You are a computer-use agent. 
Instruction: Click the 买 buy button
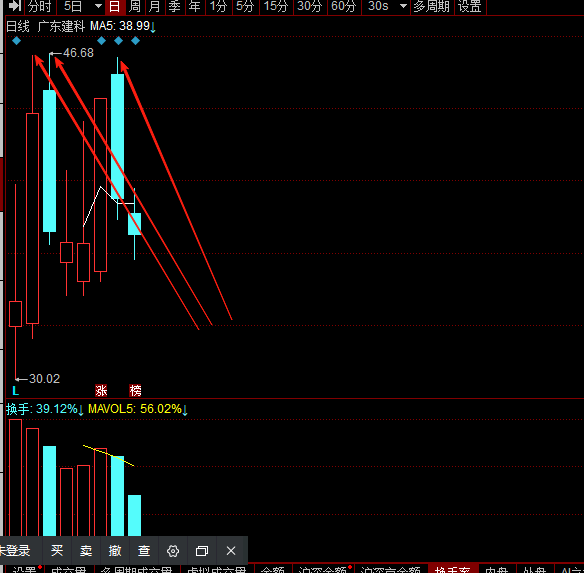pos(57,551)
